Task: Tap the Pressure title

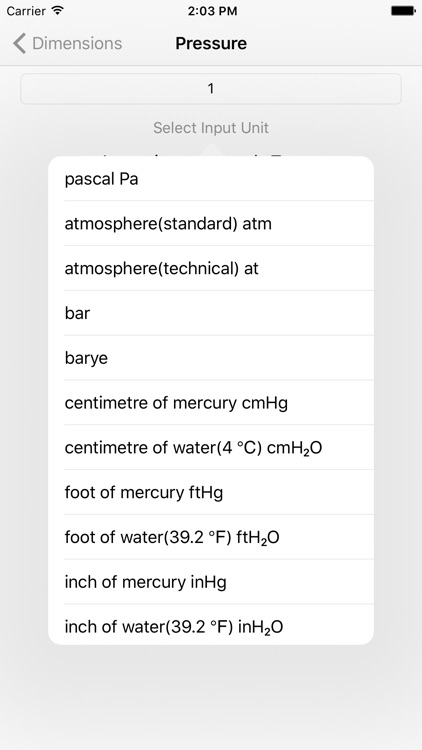Action: pos(211,43)
